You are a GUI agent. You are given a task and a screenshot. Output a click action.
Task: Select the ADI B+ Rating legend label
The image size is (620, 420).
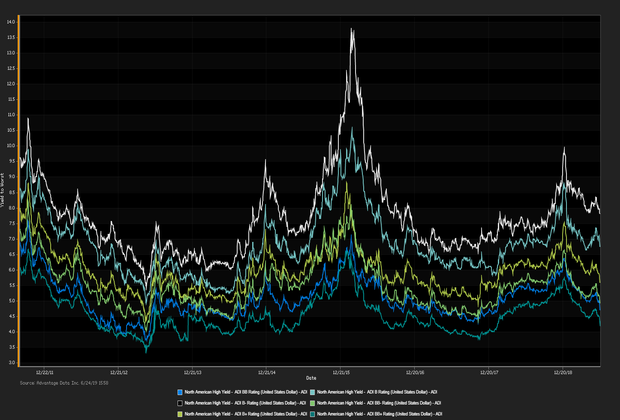246,414
